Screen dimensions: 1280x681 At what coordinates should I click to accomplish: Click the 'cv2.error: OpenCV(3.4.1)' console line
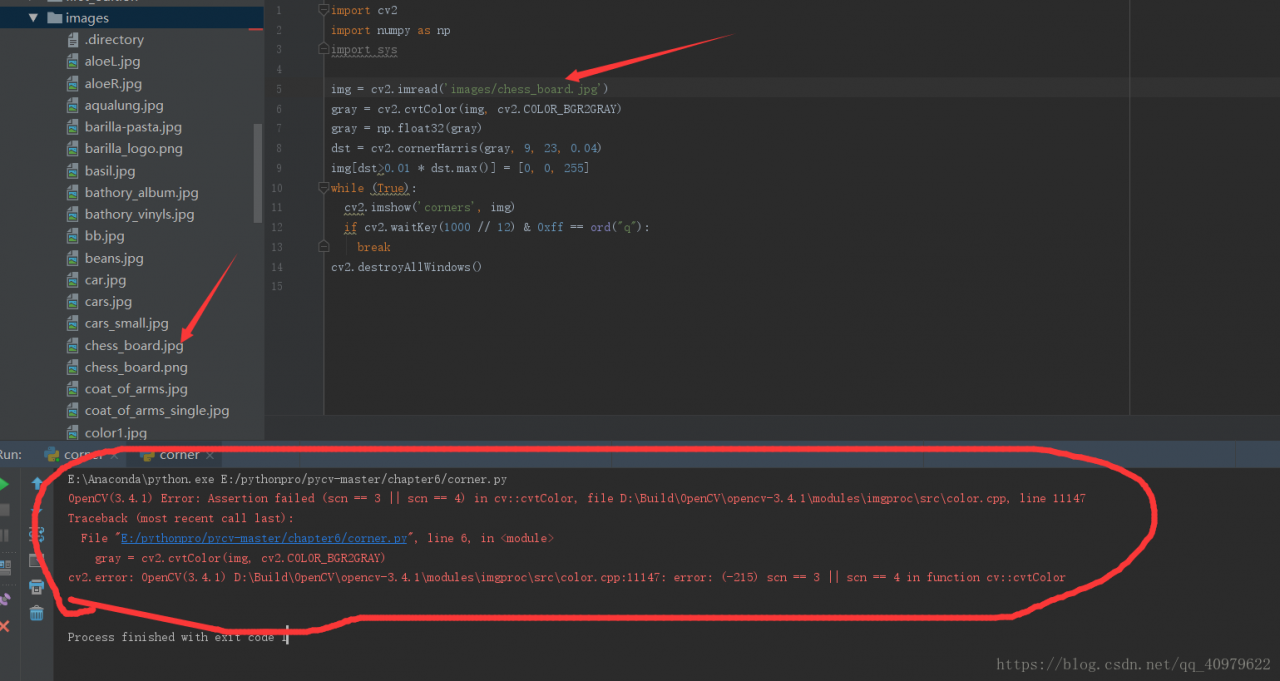566,577
